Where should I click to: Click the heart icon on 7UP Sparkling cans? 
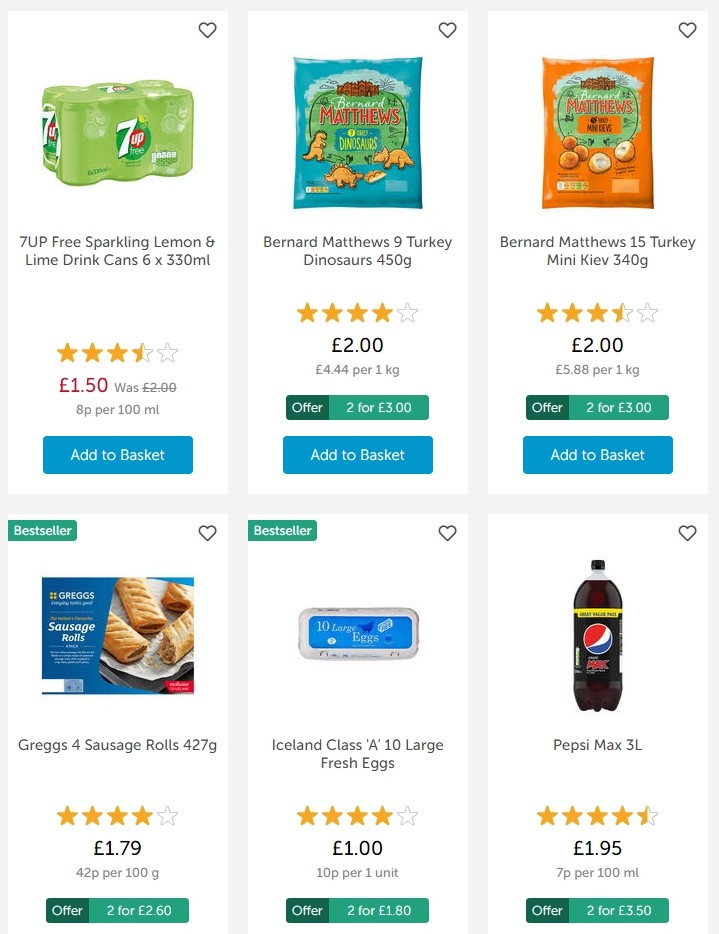(x=207, y=30)
